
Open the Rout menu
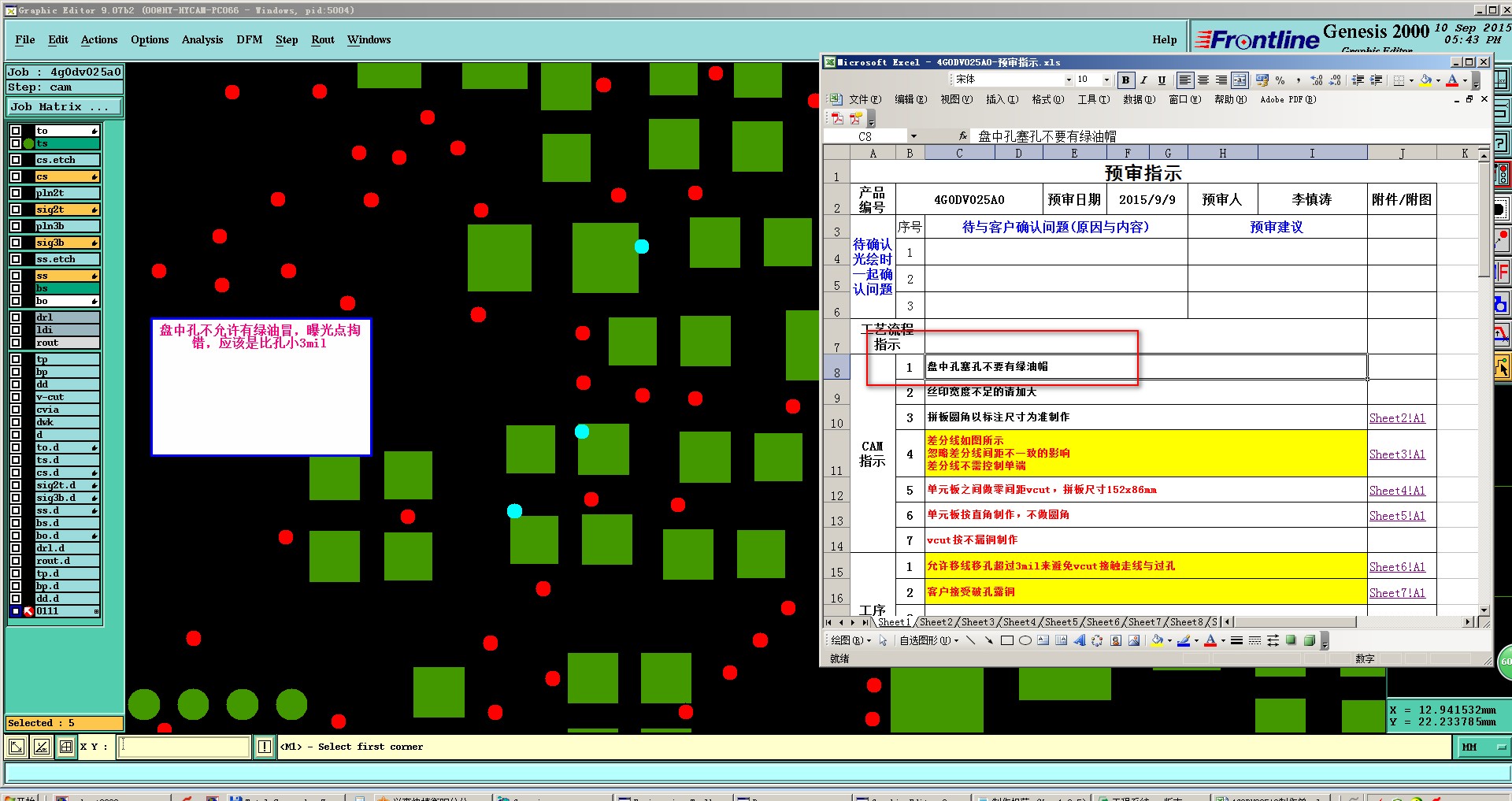323,39
